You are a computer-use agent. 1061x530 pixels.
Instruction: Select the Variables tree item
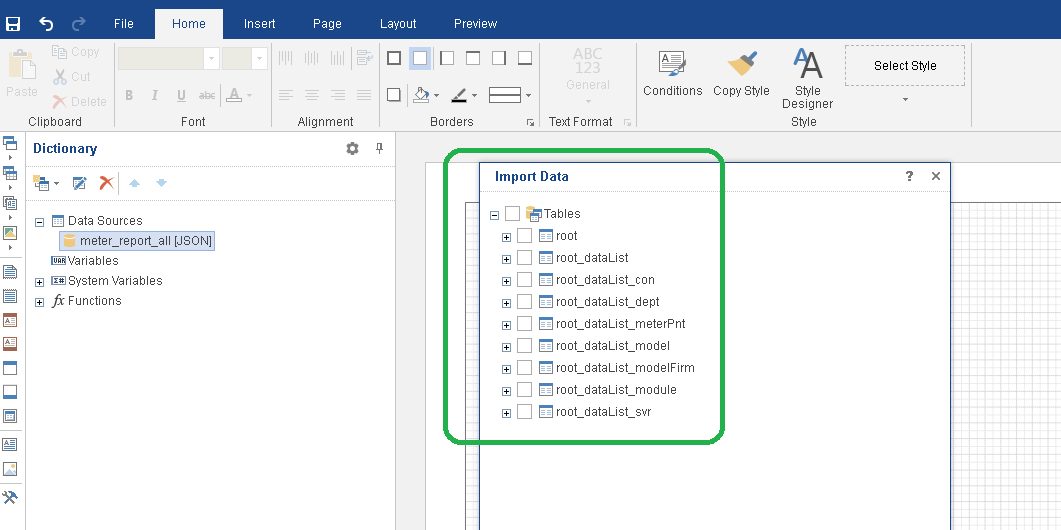85,261
